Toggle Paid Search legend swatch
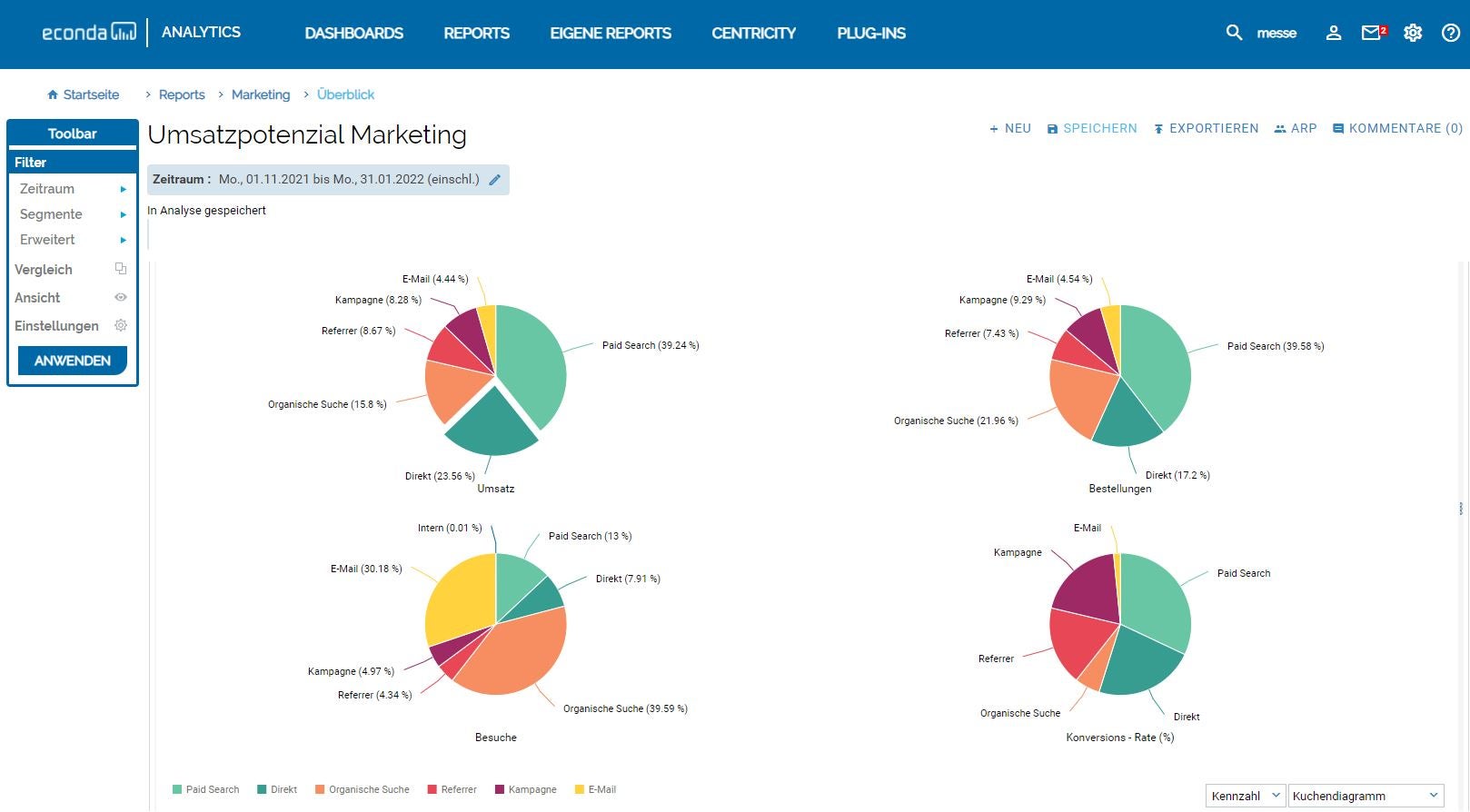 coord(177,789)
